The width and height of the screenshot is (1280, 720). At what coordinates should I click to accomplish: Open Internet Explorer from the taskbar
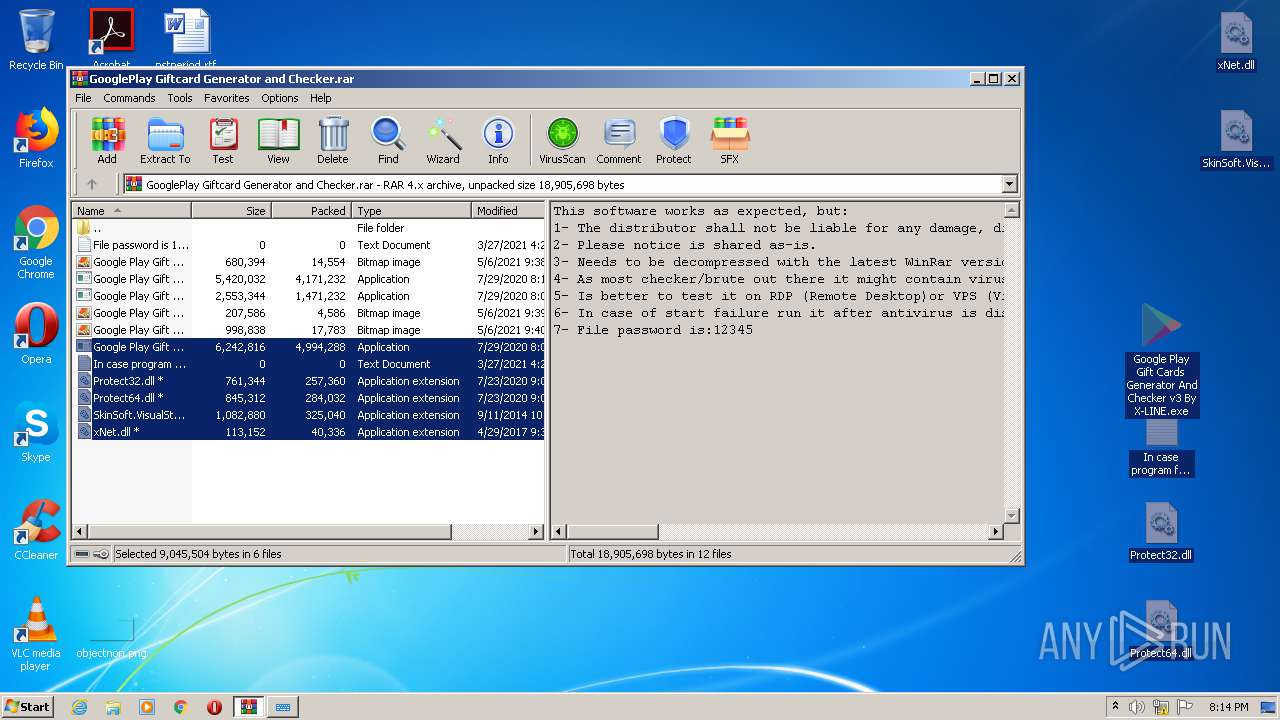79,707
